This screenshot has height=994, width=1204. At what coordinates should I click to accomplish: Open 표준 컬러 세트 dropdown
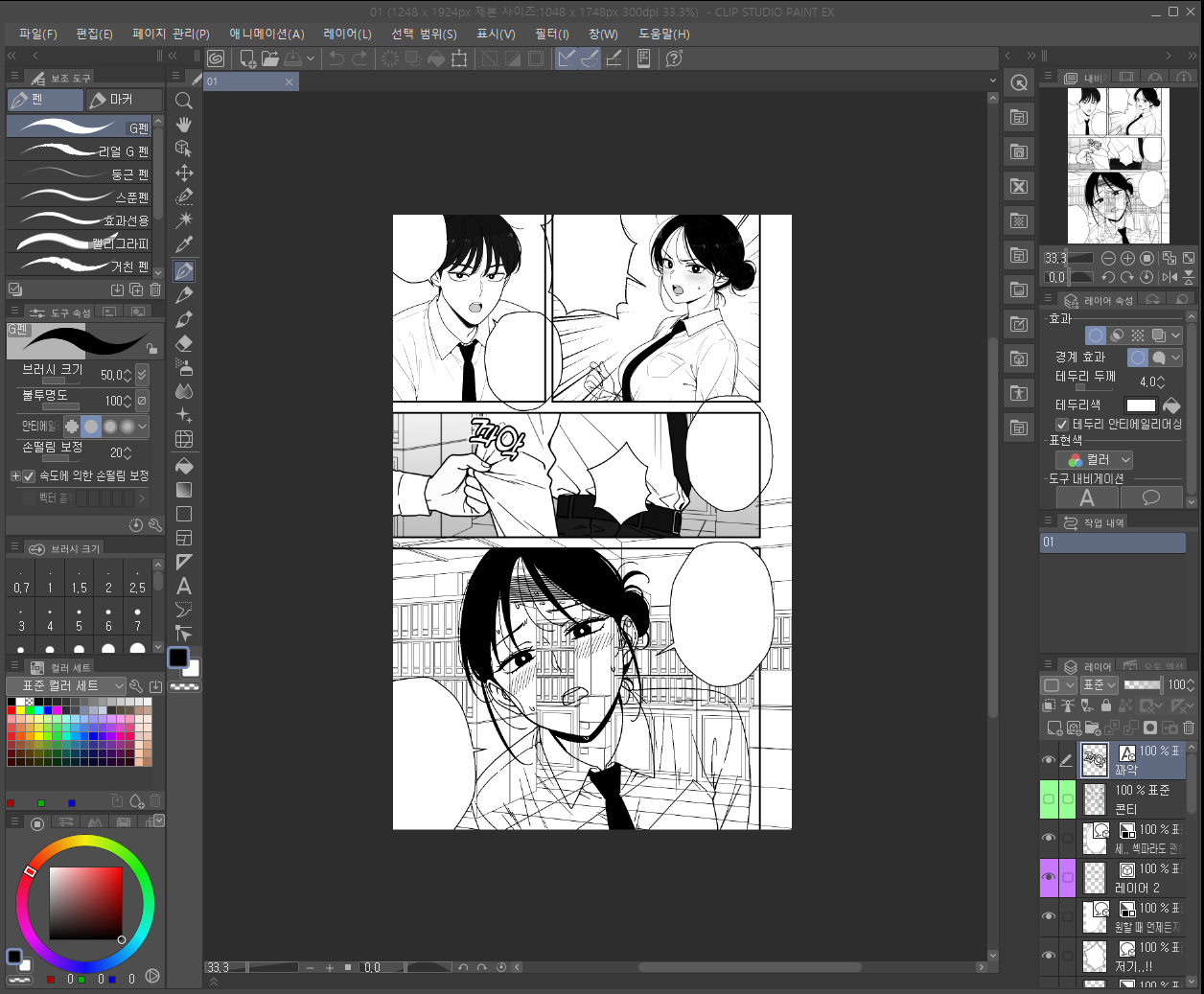tap(67, 685)
